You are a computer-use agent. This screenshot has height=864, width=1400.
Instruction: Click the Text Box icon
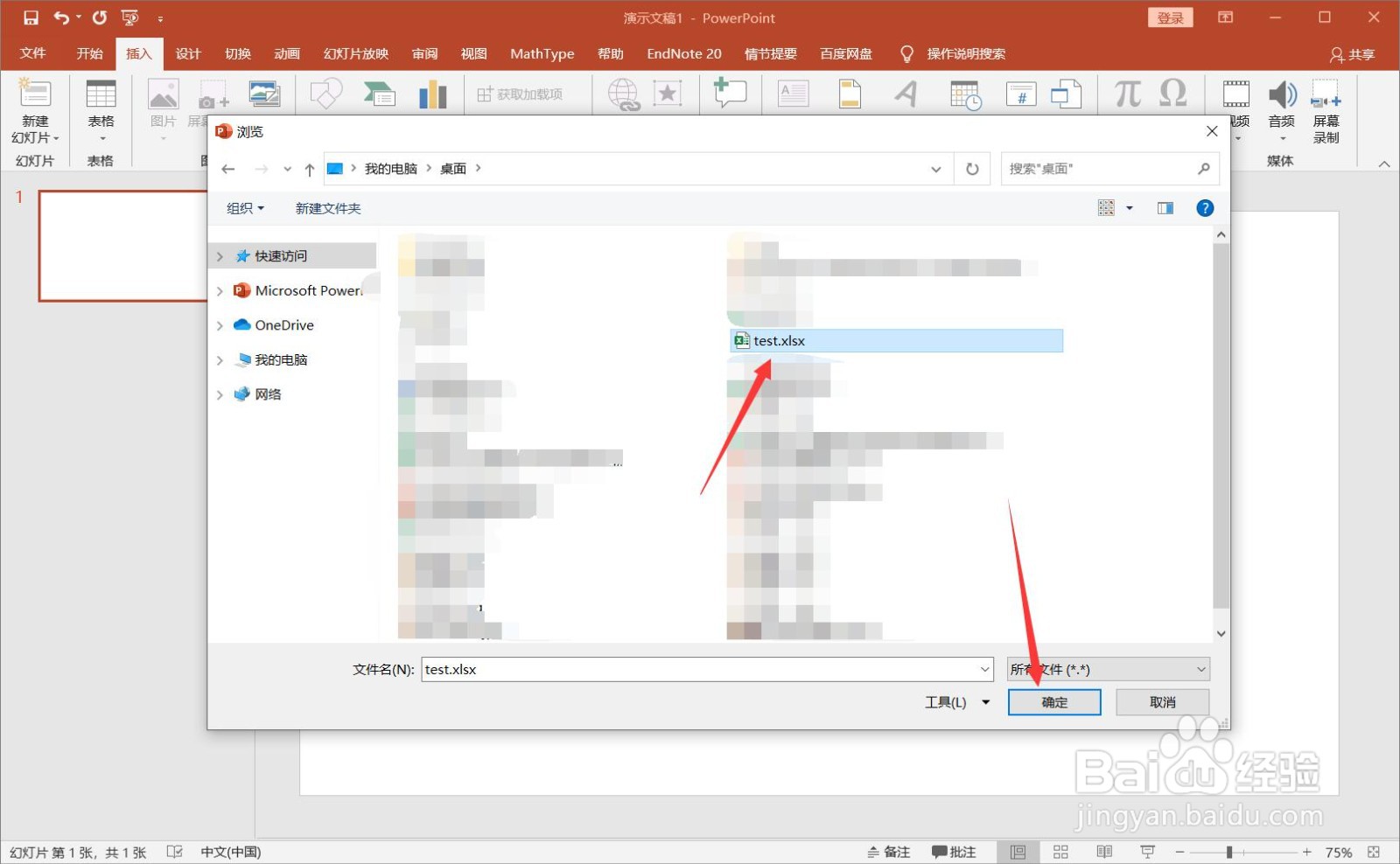click(793, 94)
